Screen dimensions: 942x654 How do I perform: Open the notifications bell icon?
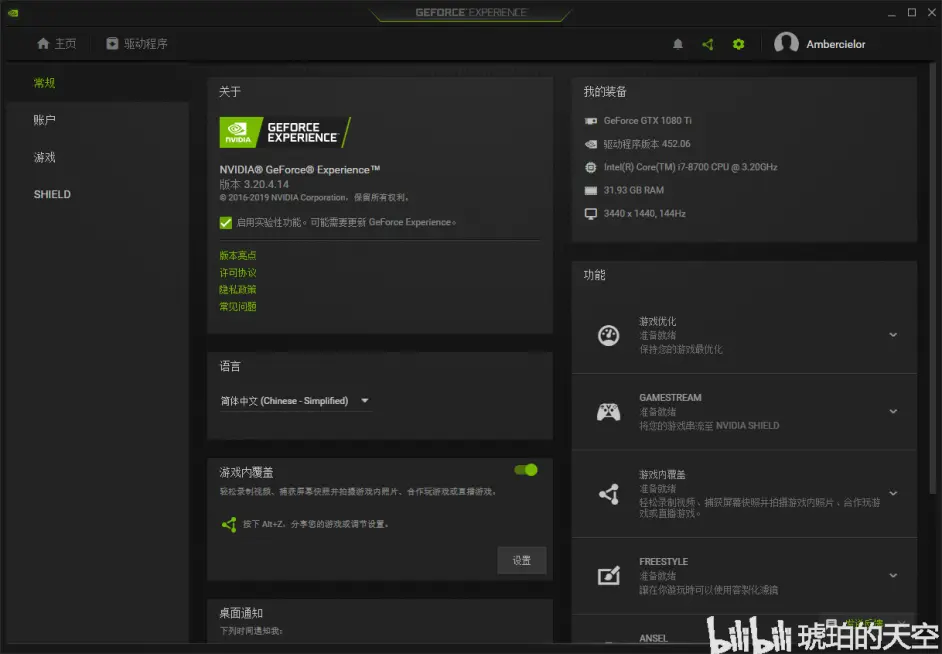(678, 44)
